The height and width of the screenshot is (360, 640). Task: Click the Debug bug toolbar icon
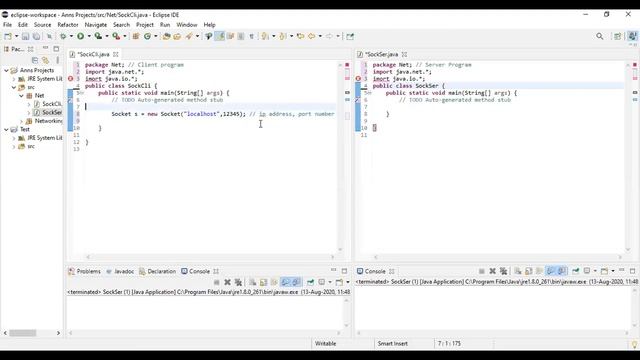coord(63,36)
